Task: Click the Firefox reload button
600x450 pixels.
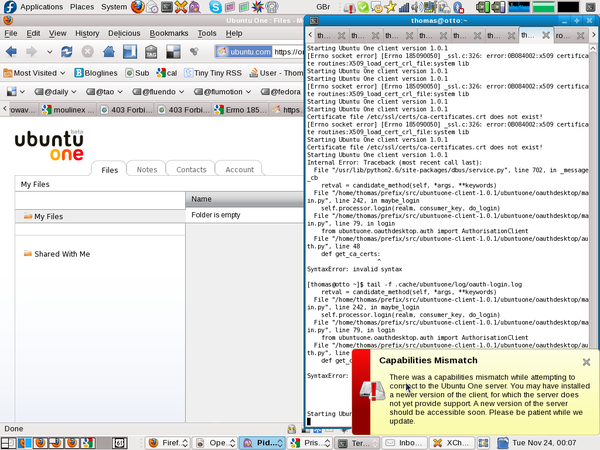Action: (x=67, y=51)
